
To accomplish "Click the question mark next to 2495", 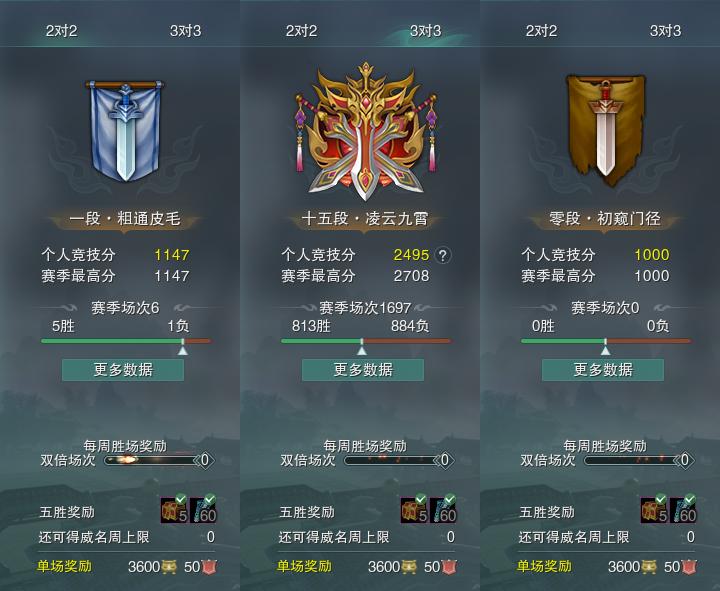I will tap(443, 255).
